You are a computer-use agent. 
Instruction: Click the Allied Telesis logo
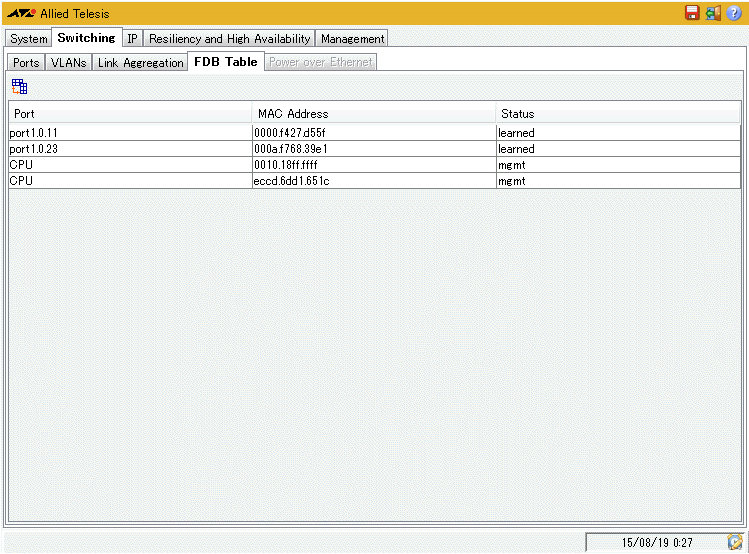(21, 14)
